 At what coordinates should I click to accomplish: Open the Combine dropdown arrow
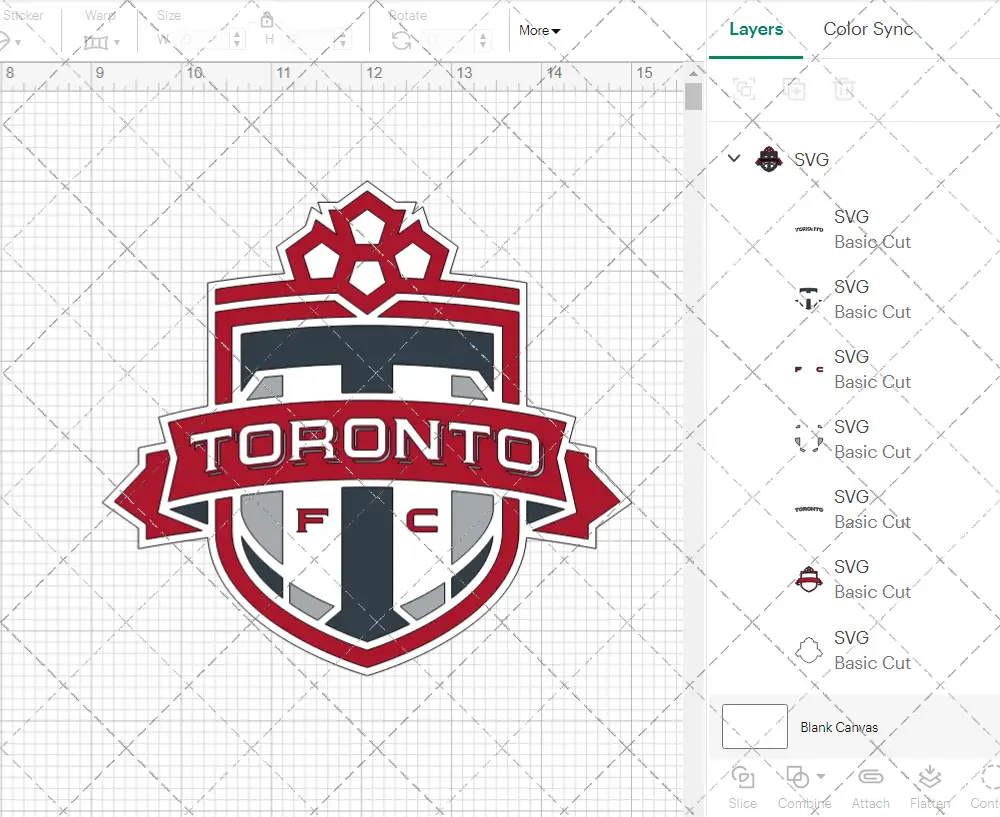(x=821, y=776)
